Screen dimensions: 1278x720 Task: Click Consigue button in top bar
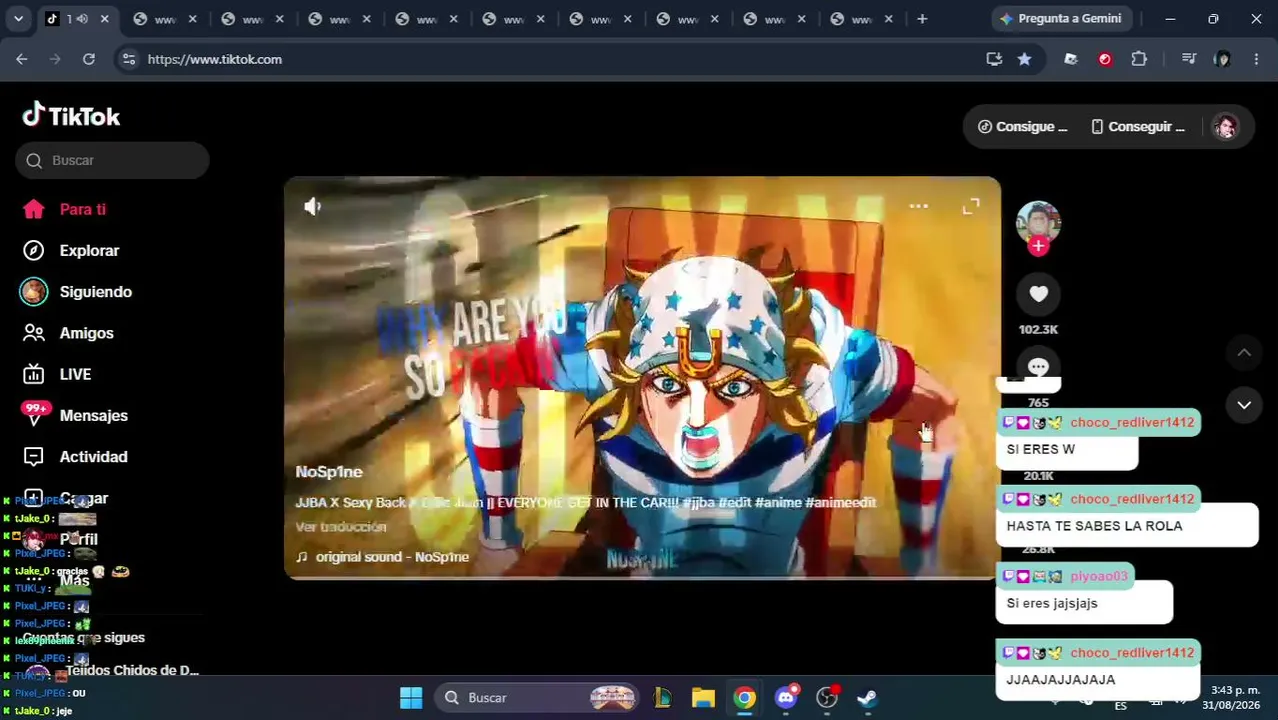coord(1023,126)
